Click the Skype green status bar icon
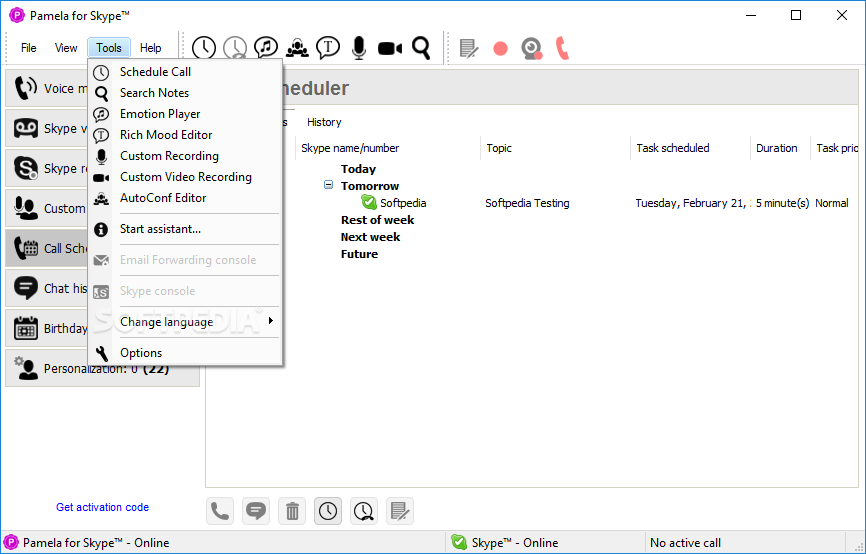866x554 pixels. 458,542
